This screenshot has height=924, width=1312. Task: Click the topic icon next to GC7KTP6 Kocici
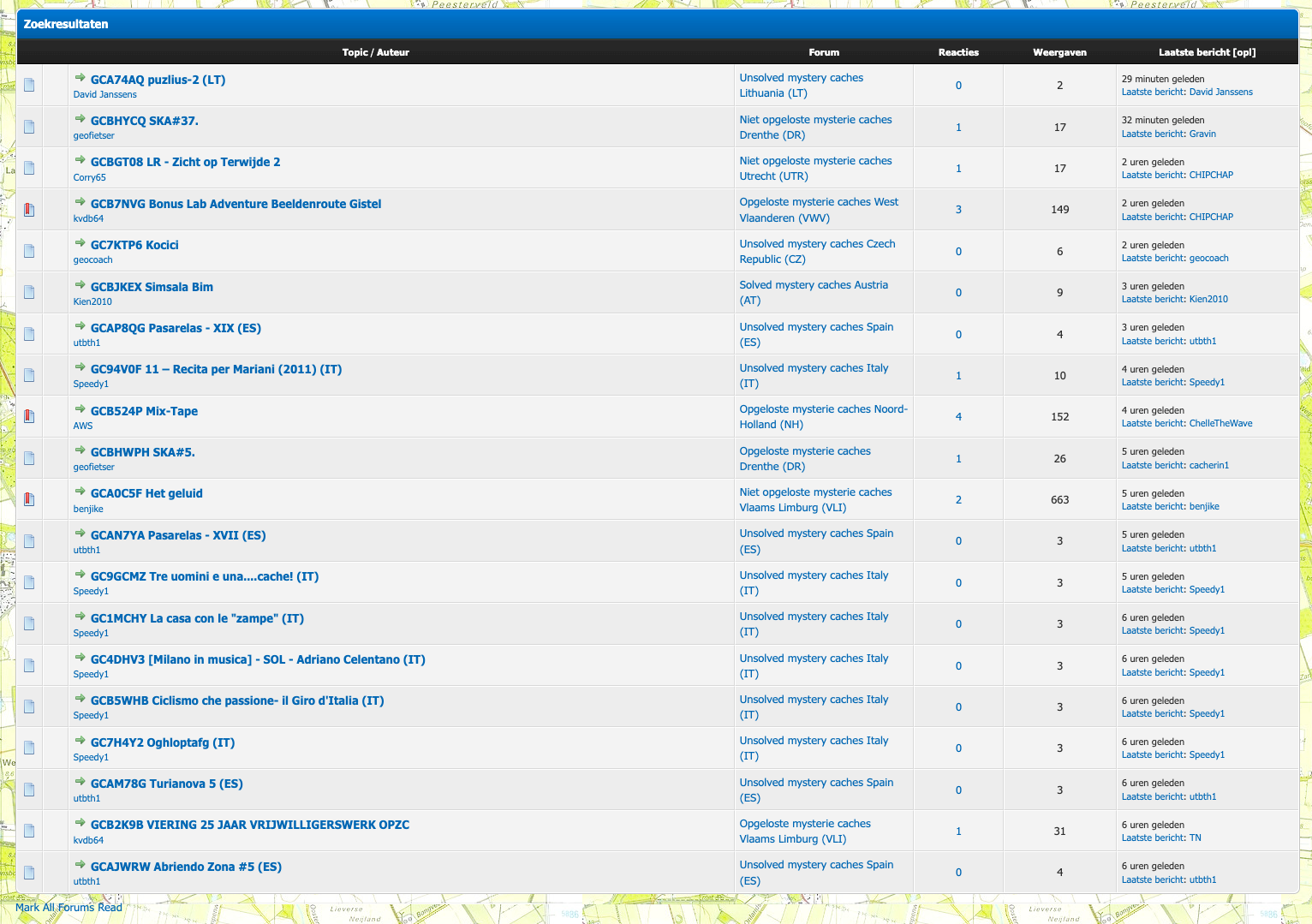[29, 250]
